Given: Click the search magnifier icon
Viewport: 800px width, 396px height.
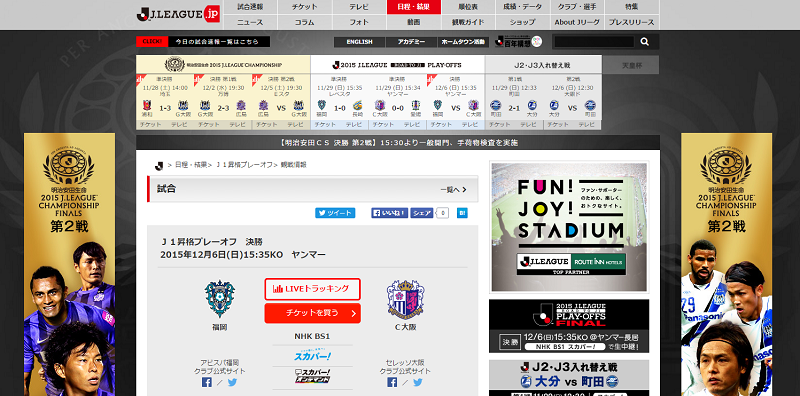Looking at the screenshot, I should point(644,42).
